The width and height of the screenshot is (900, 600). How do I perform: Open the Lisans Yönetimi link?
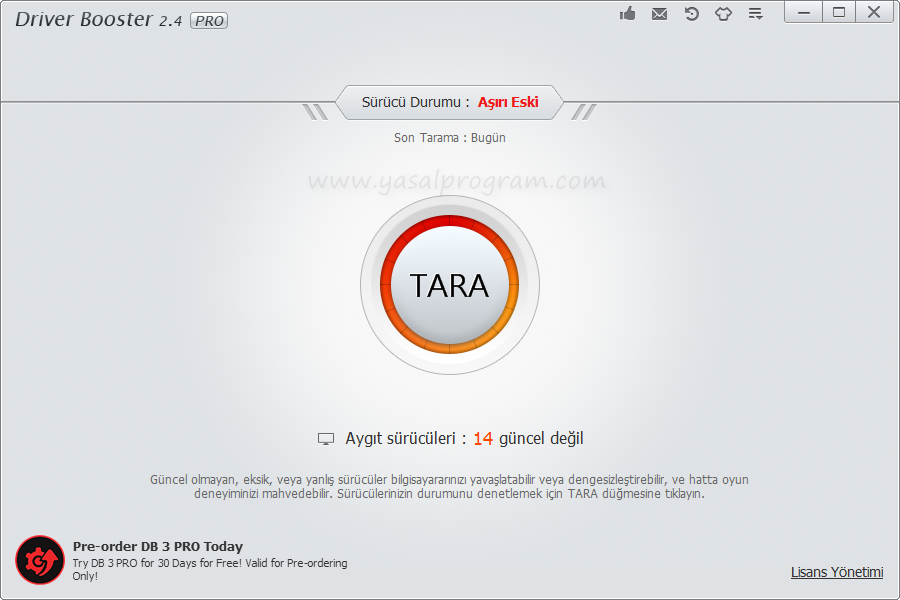[837, 572]
